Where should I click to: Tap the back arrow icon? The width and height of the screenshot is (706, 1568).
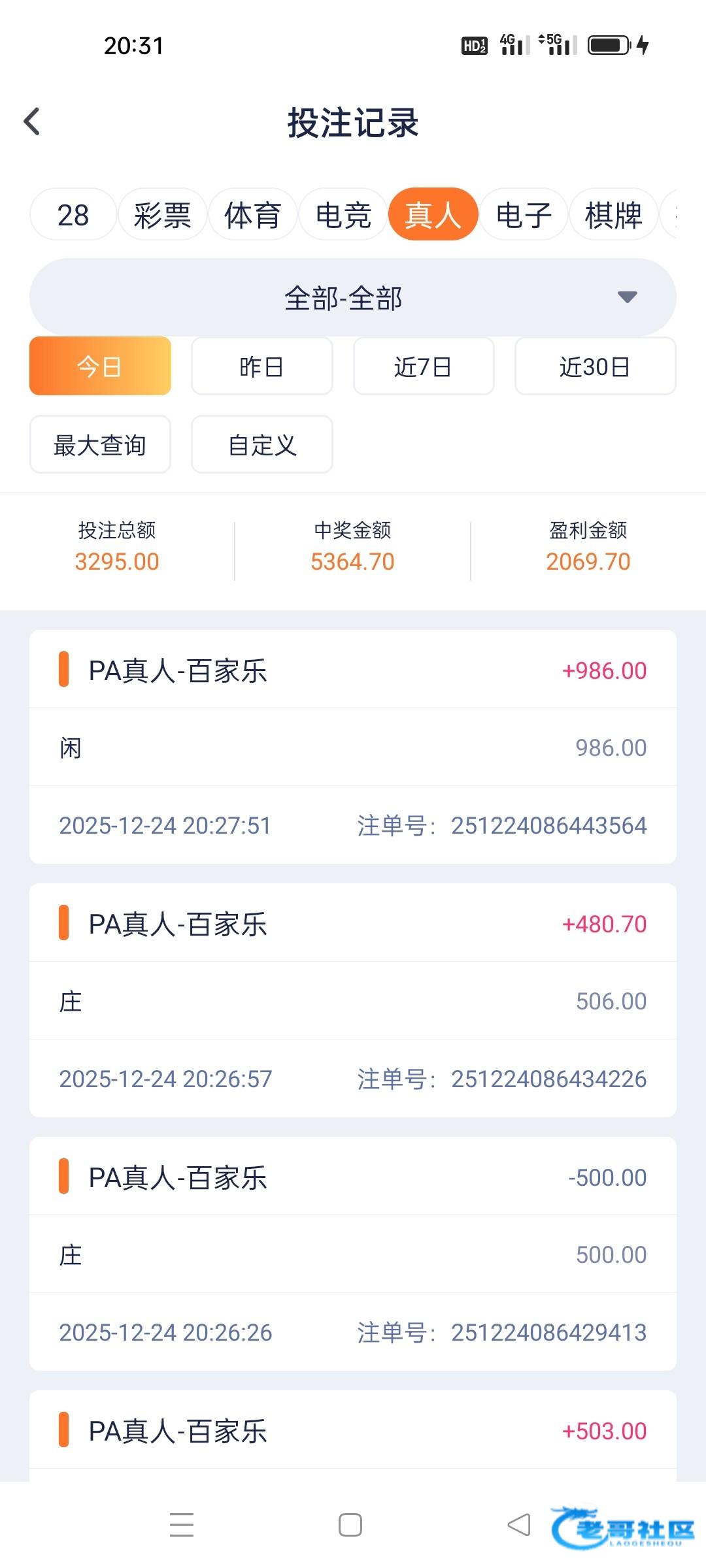coord(32,122)
